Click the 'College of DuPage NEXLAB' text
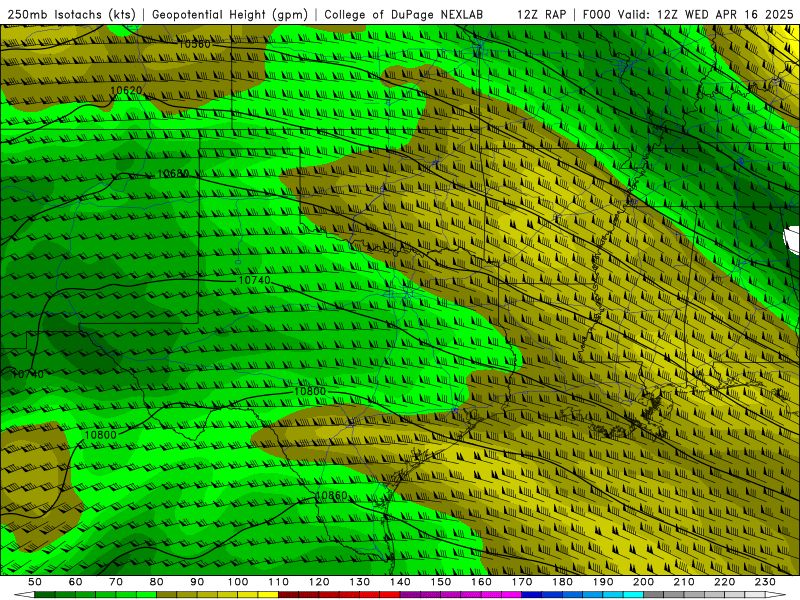This screenshot has height=600, width=800. coord(403,15)
